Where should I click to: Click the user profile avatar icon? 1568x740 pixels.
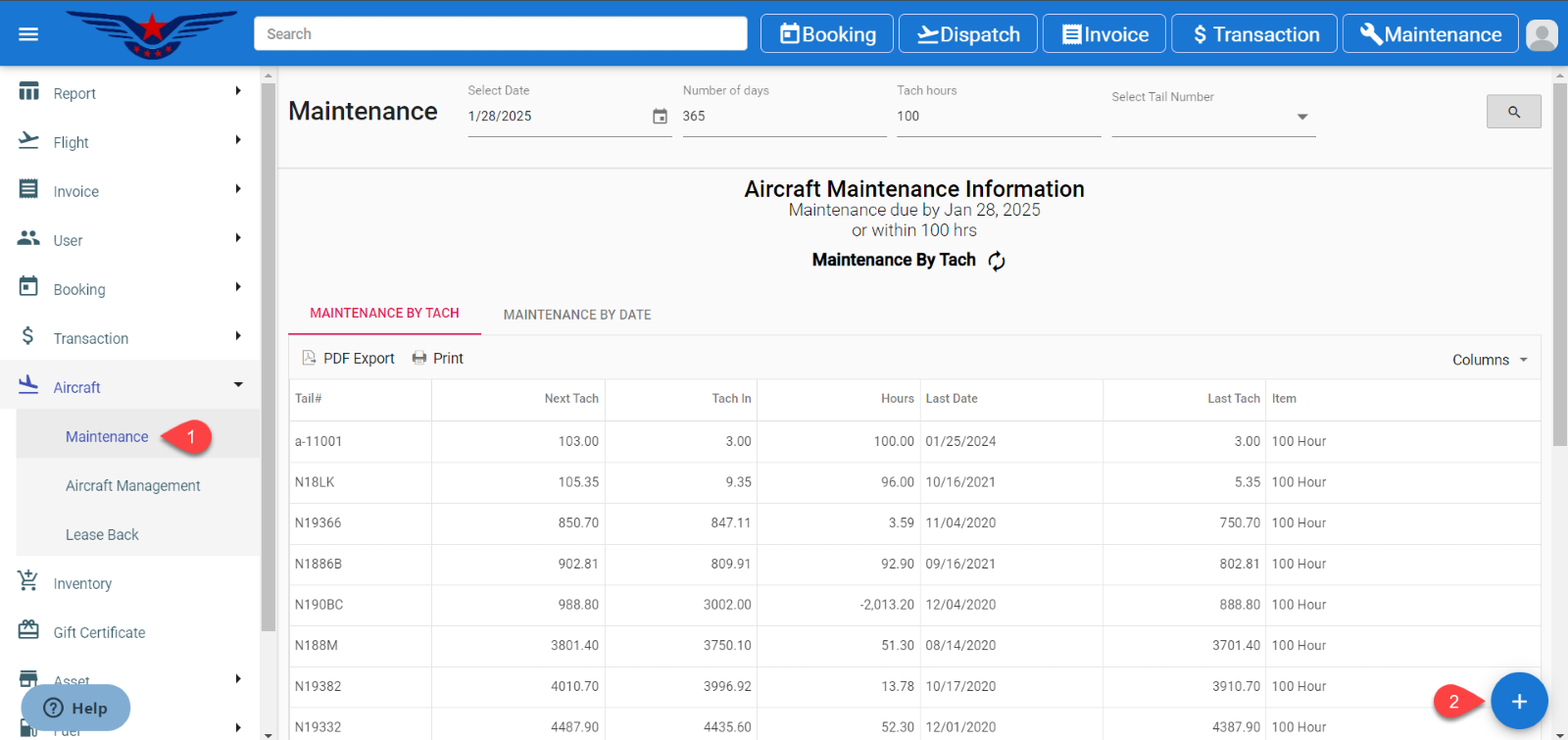1542,35
